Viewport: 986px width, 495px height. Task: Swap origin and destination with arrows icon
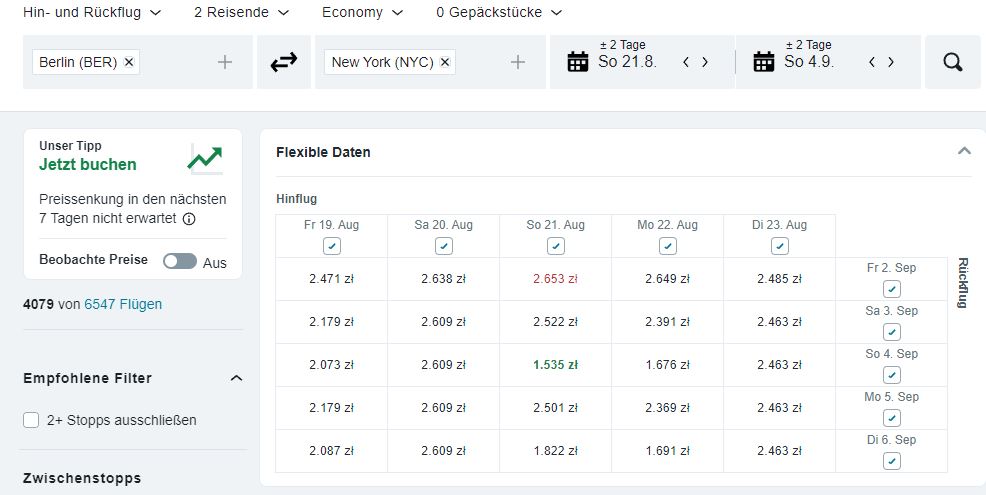pyautogui.click(x=284, y=62)
